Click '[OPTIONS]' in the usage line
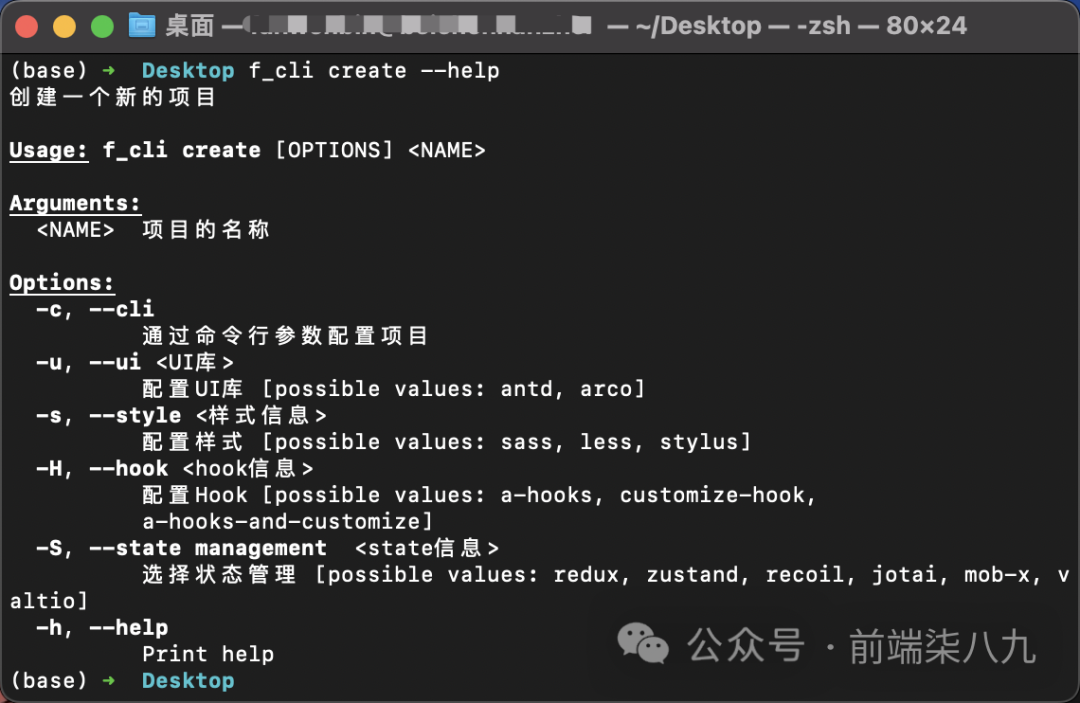The height and width of the screenshot is (703, 1080). point(334,150)
